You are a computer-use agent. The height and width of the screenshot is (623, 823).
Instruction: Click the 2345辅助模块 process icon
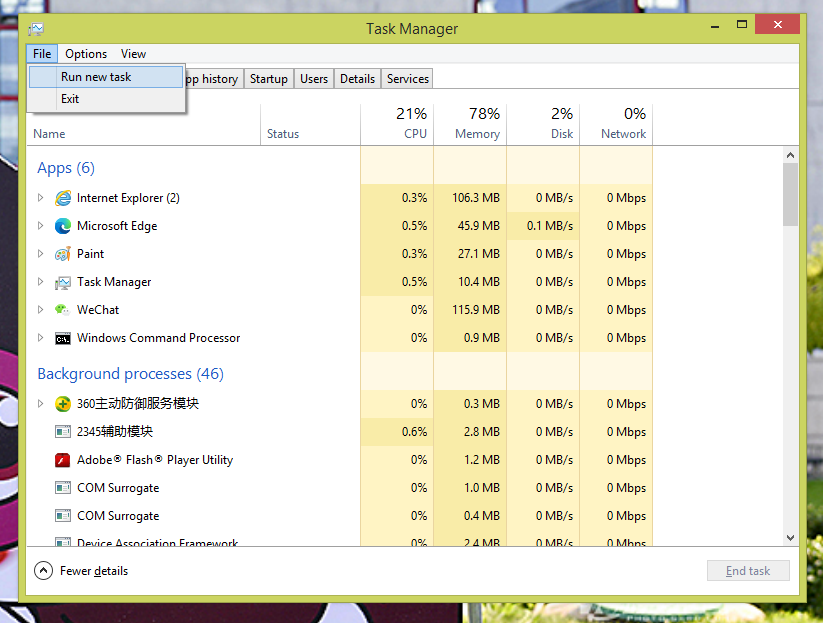click(63, 432)
